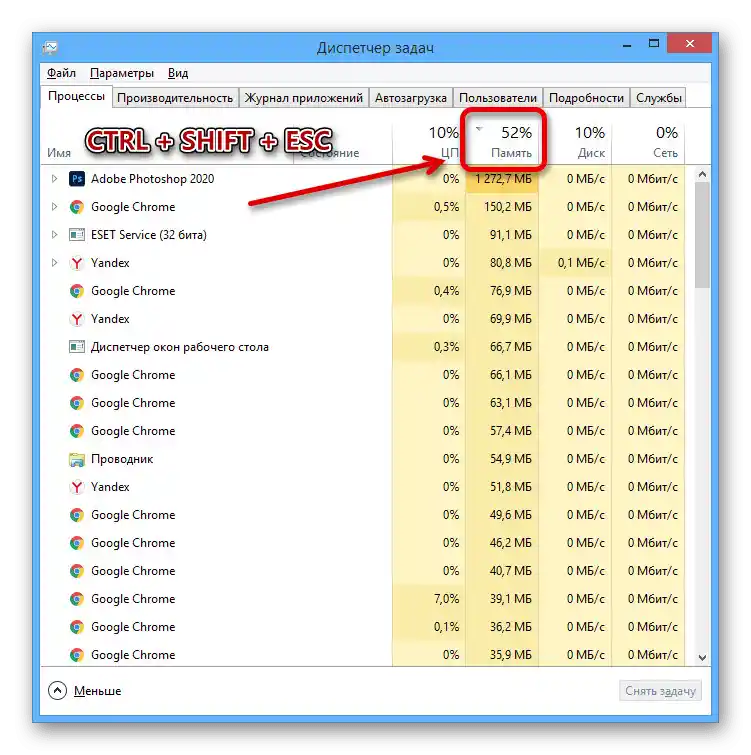Sort by the ЦП 10% column header
The image size is (751, 755).
coord(428,142)
